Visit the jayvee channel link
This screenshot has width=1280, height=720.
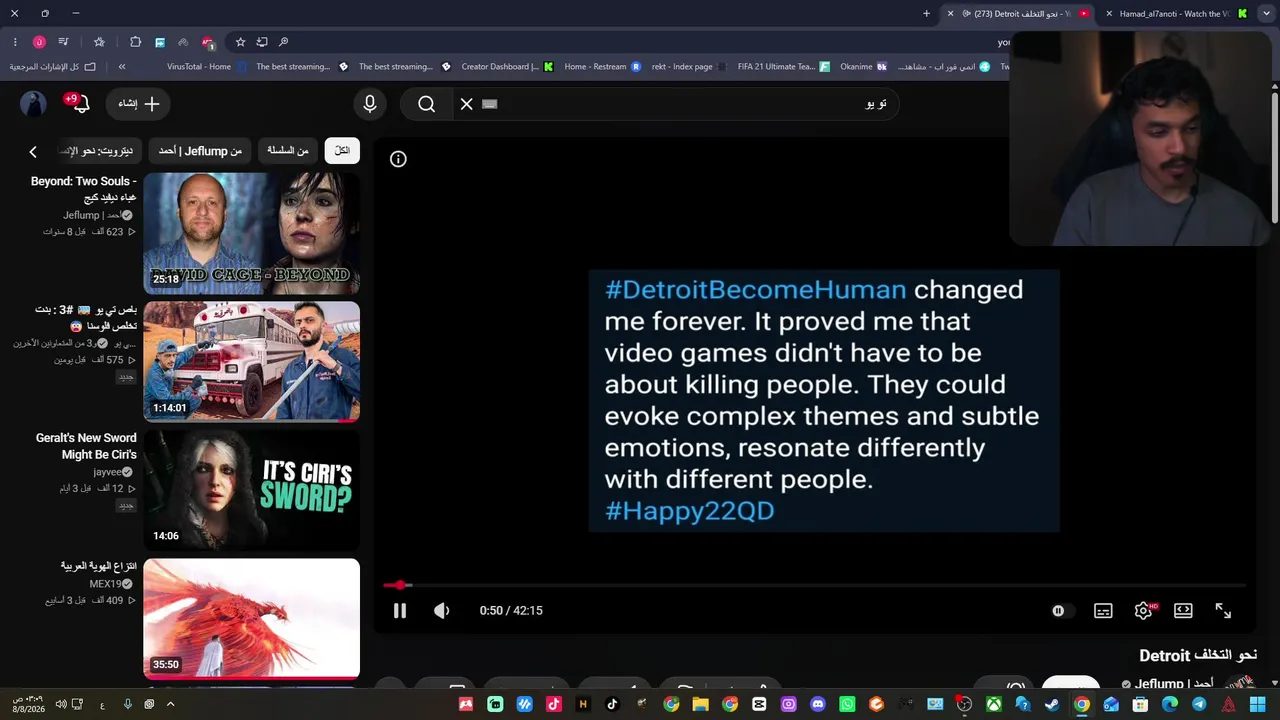coord(107,472)
